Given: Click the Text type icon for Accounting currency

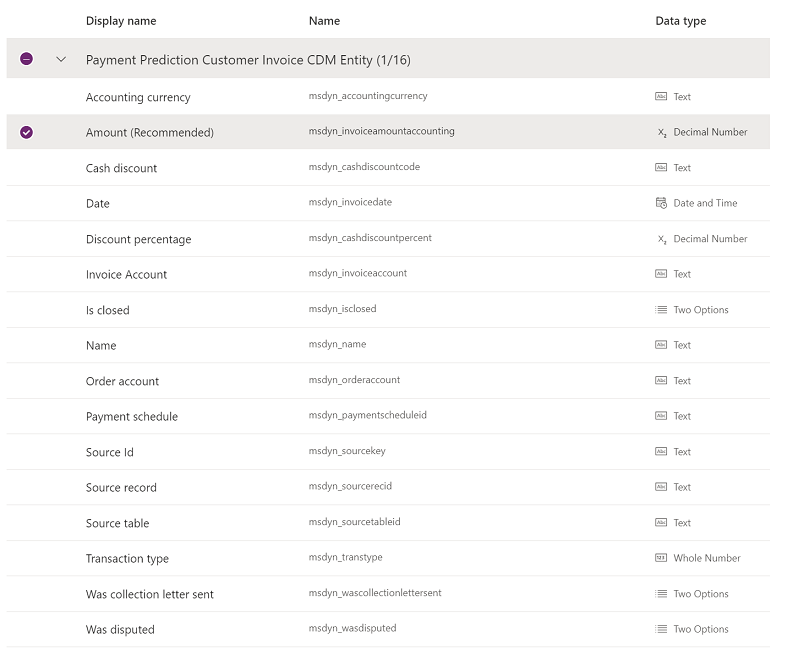Looking at the screenshot, I should (x=661, y=97).
